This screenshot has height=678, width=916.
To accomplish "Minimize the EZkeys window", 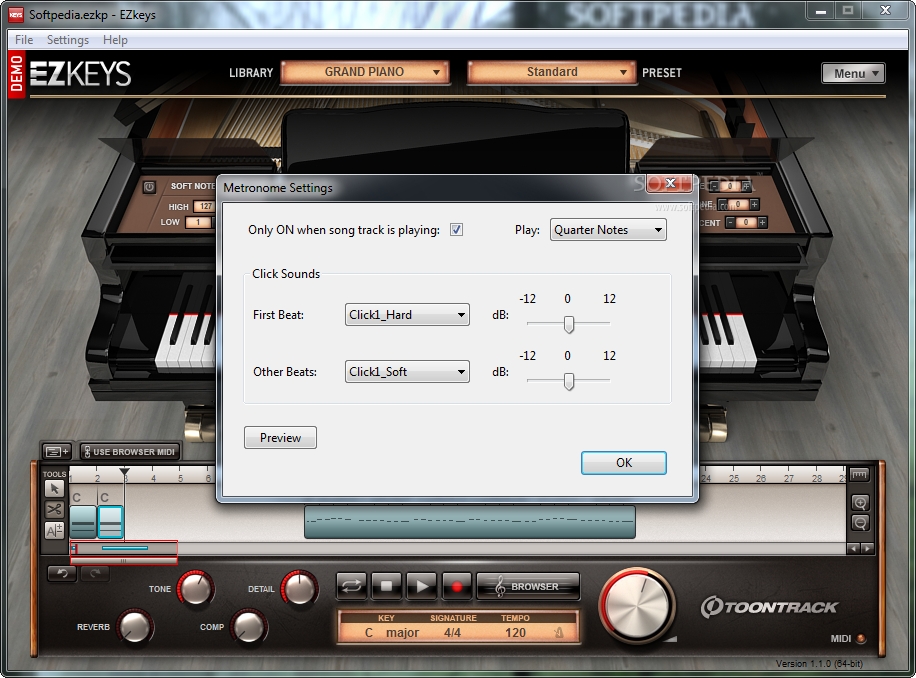I will point(821,11).
